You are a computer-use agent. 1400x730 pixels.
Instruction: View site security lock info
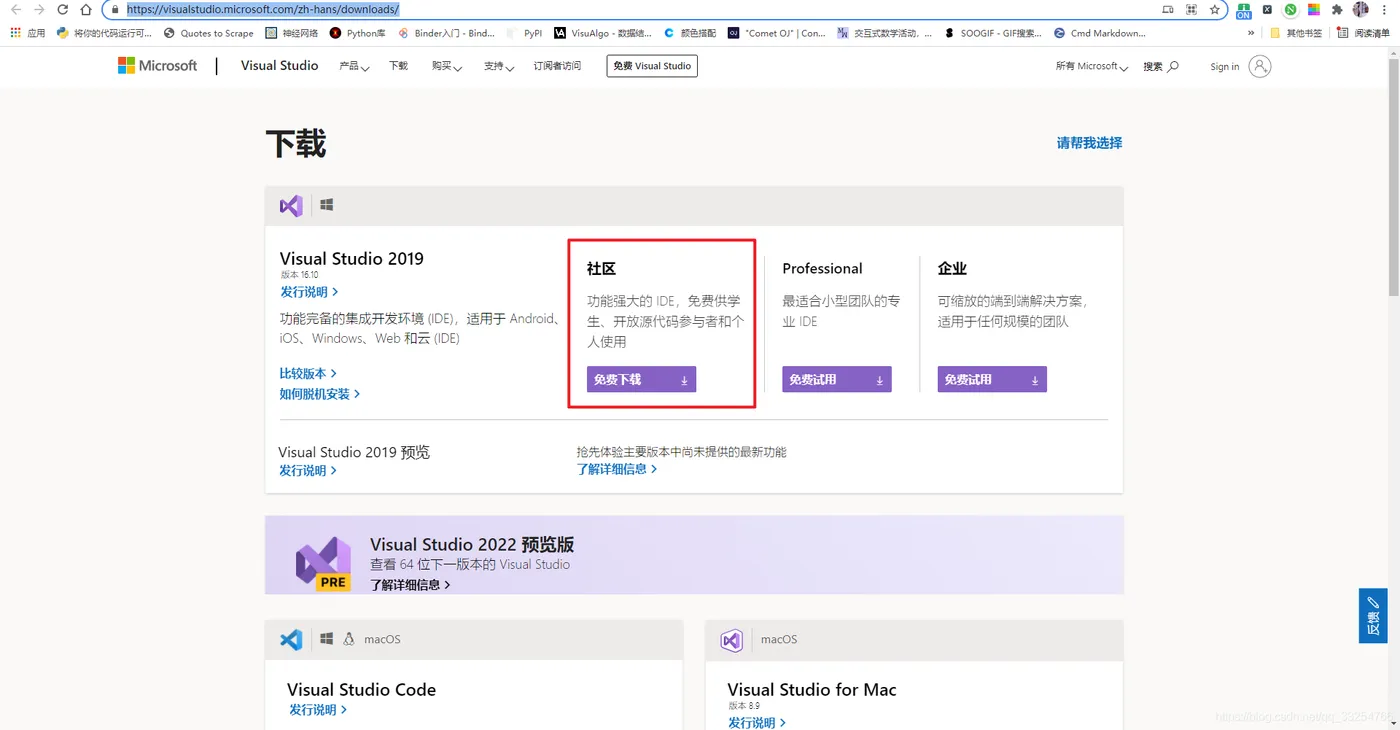(115, 9)
